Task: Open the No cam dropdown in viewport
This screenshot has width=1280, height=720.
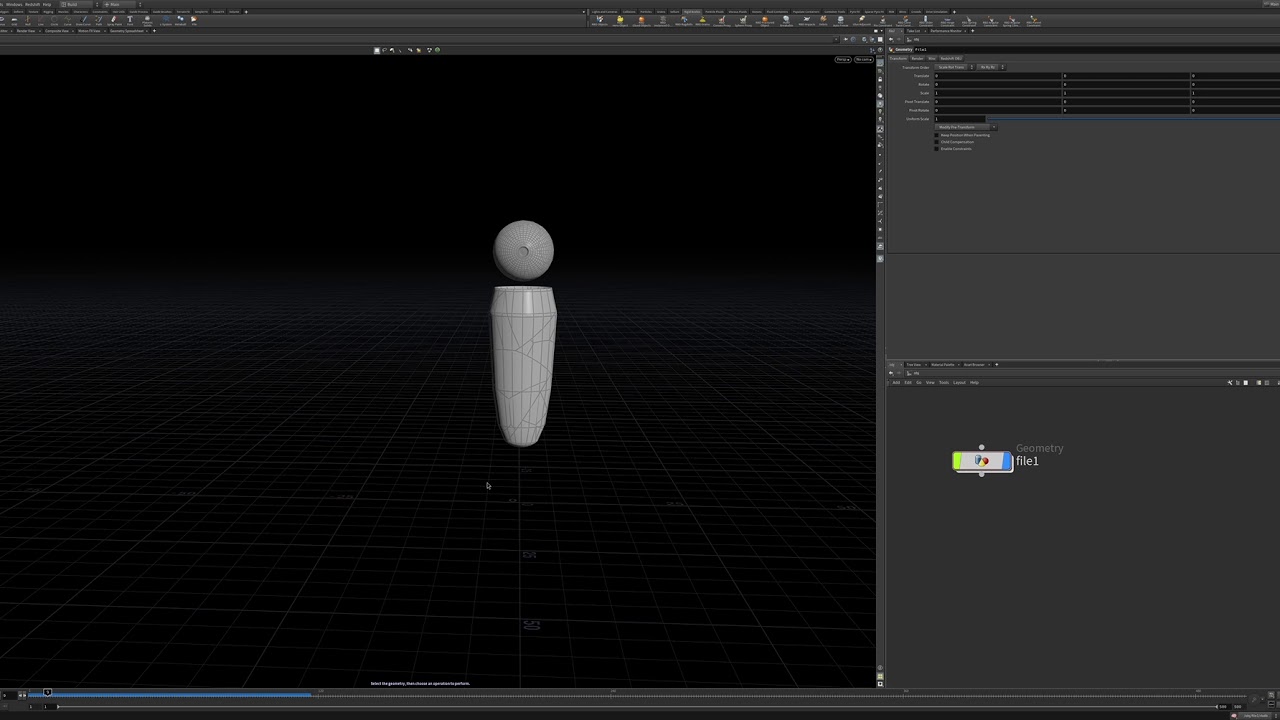Action: tap(863, 60)
